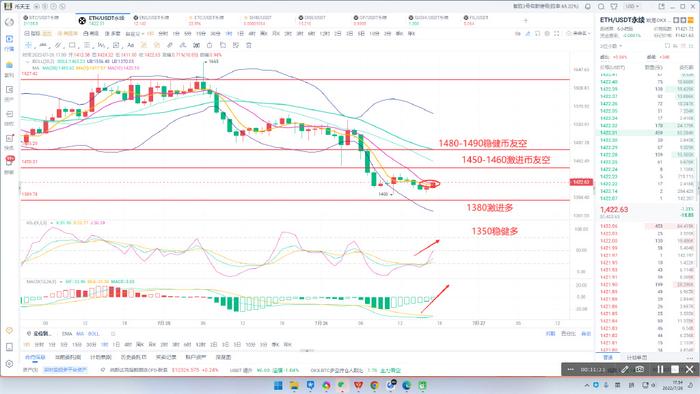This screenshot has height=394, width=700.
Task: Collapse the BOLL indicator legend arrow
Action: pyautogui.click(x=28, y=62)
